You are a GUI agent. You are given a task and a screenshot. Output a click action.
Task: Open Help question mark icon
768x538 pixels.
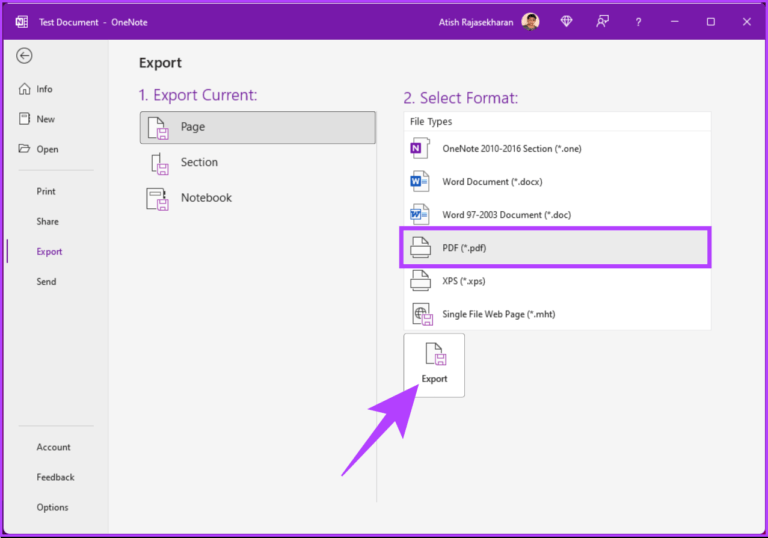point(638,22)
